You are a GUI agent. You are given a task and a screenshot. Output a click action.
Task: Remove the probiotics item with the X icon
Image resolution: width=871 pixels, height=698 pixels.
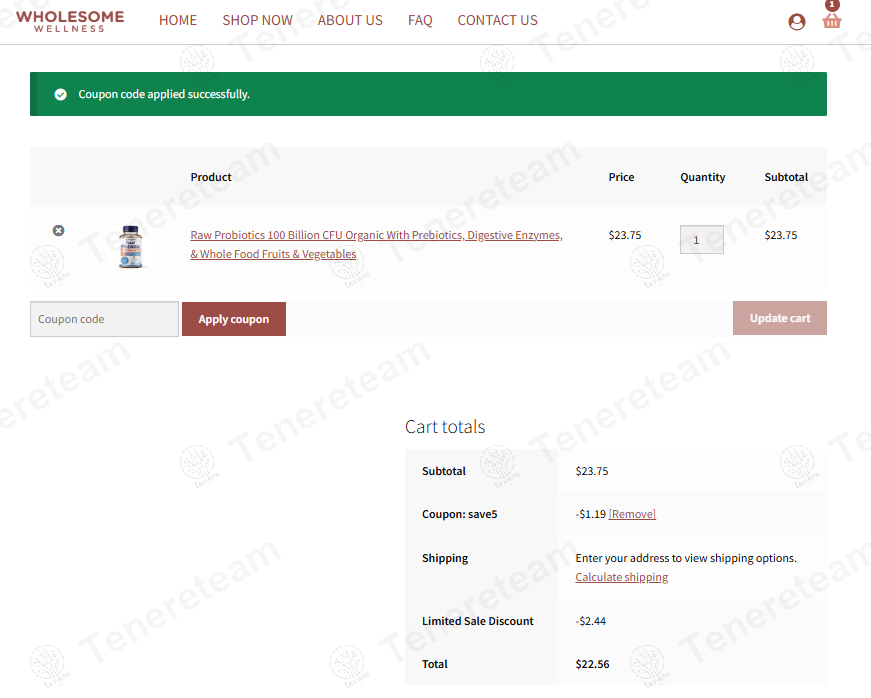click(x=58, y=231)
